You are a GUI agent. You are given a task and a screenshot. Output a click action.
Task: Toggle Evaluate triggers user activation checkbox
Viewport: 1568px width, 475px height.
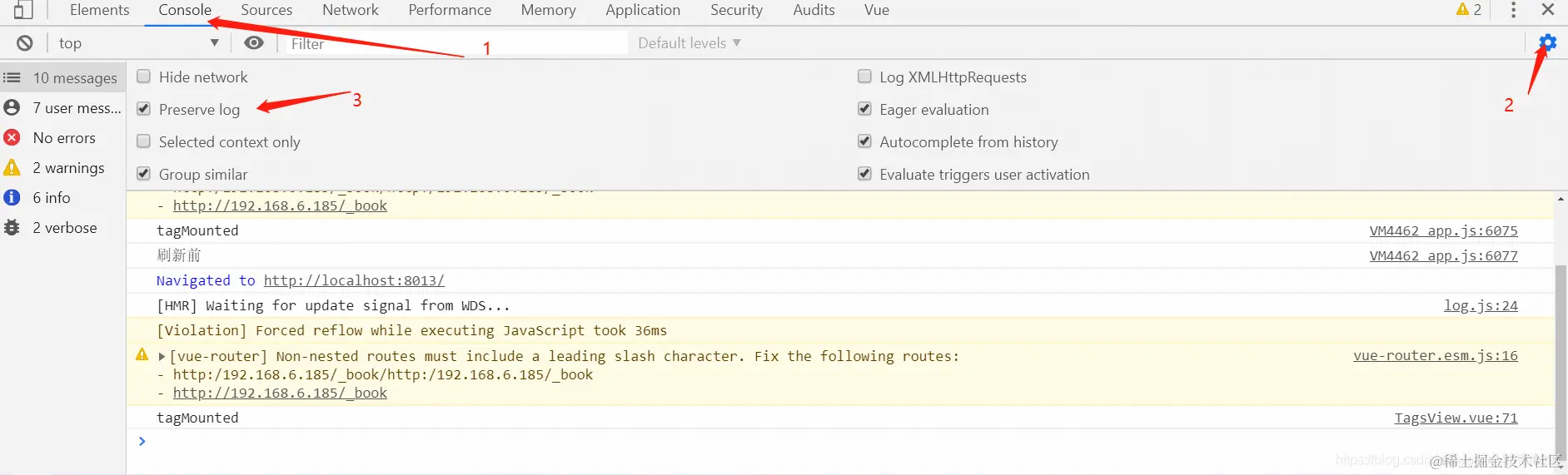[x=864, y=174]
